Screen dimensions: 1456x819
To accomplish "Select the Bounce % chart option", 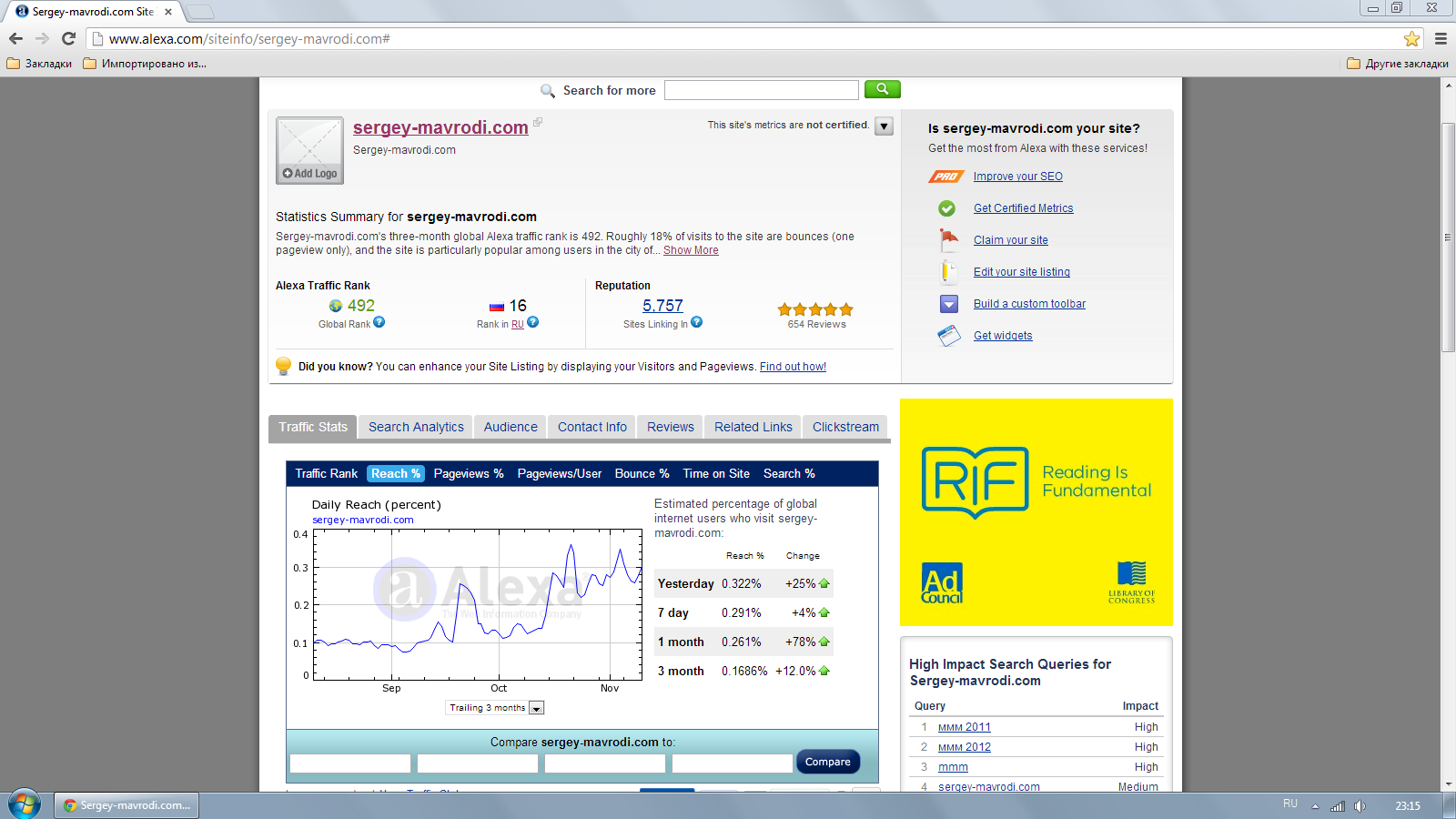I will (x=642, y=473).
